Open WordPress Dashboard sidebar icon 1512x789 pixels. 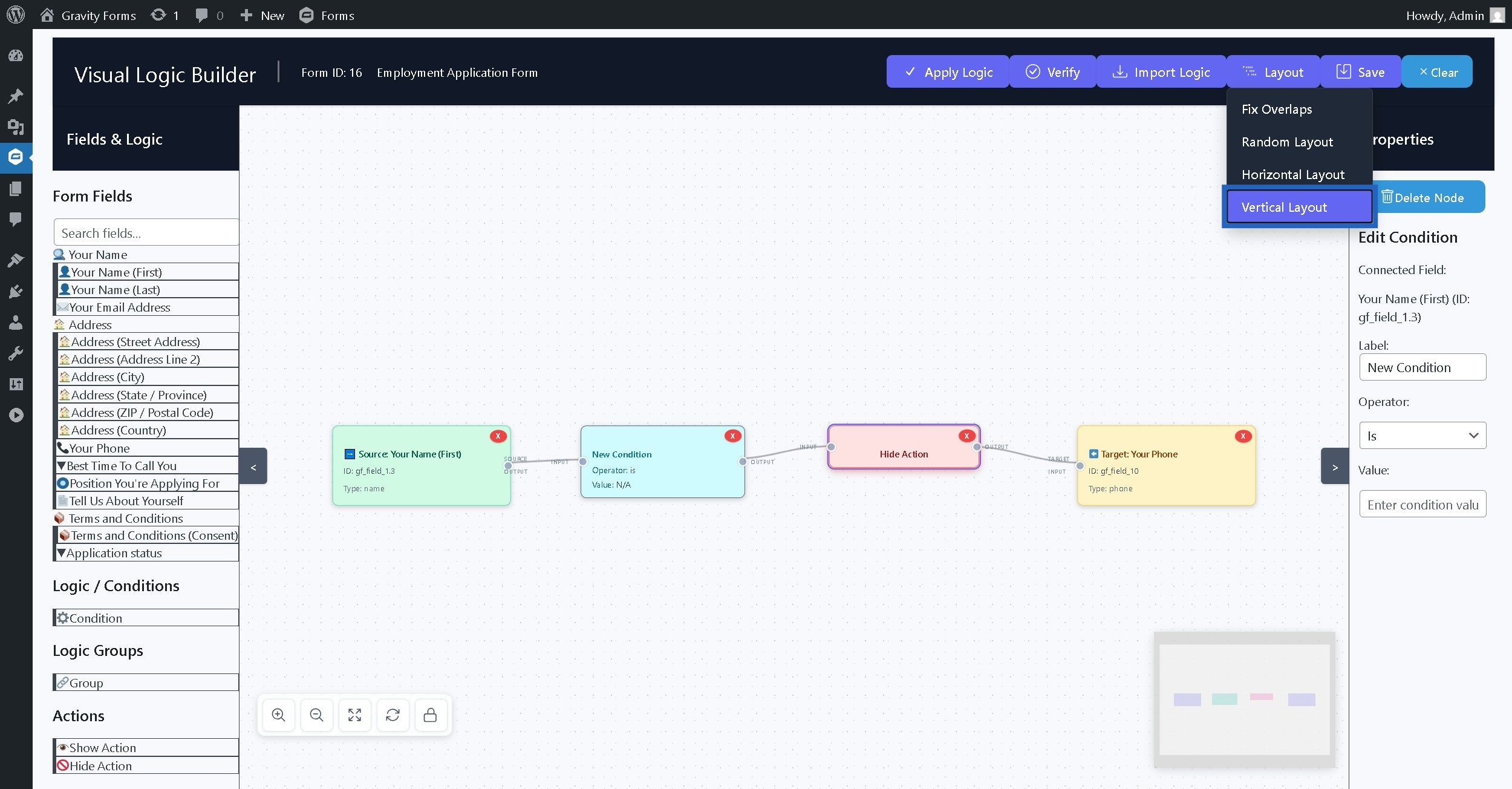[x=16, y=56]
